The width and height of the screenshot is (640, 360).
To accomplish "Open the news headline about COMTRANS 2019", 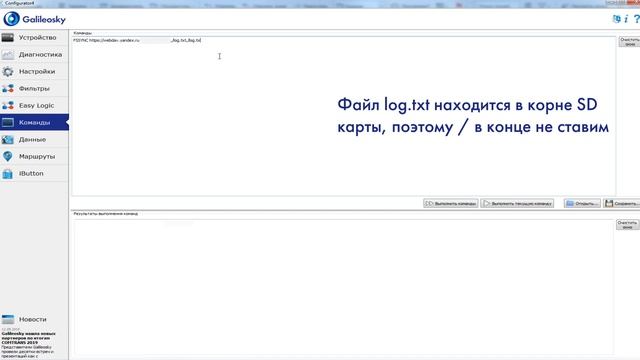I will click(x=29, y=338).
